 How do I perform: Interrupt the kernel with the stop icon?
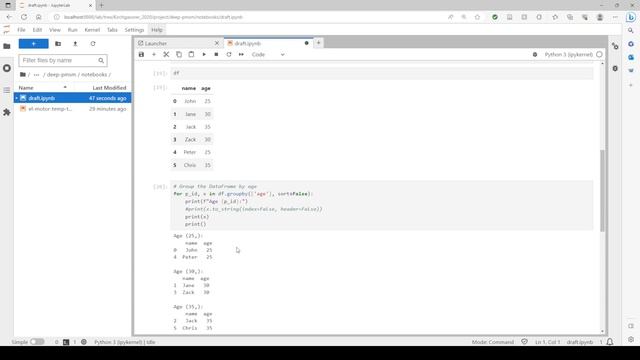point(216,54)
